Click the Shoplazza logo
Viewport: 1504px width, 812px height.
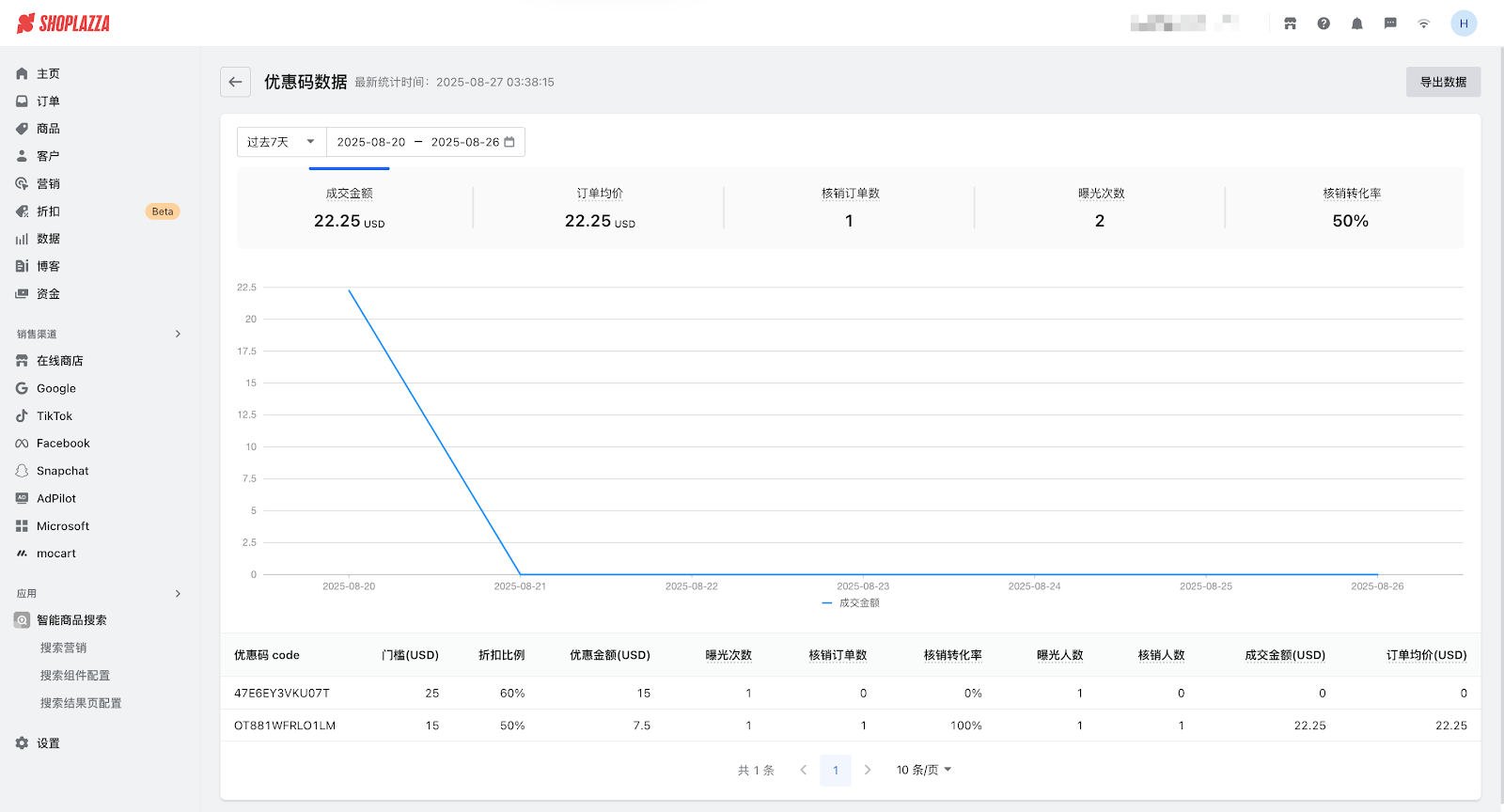click(63, 23)
